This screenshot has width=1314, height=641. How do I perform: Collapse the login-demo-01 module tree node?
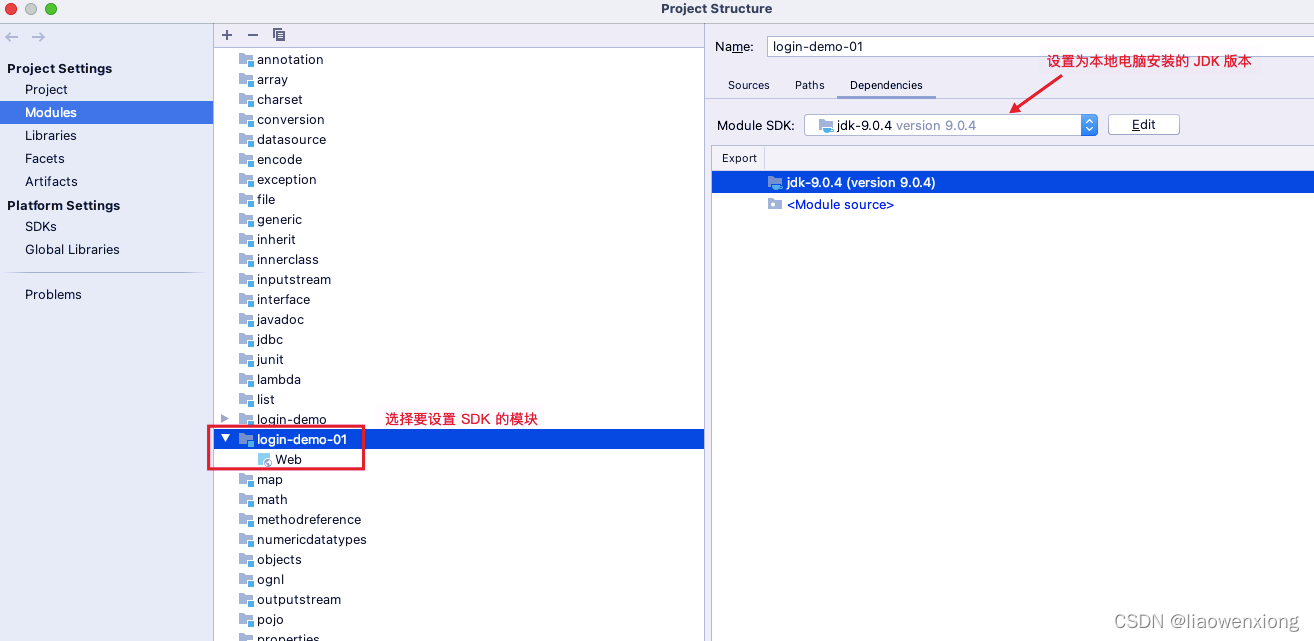click(225, 438)
